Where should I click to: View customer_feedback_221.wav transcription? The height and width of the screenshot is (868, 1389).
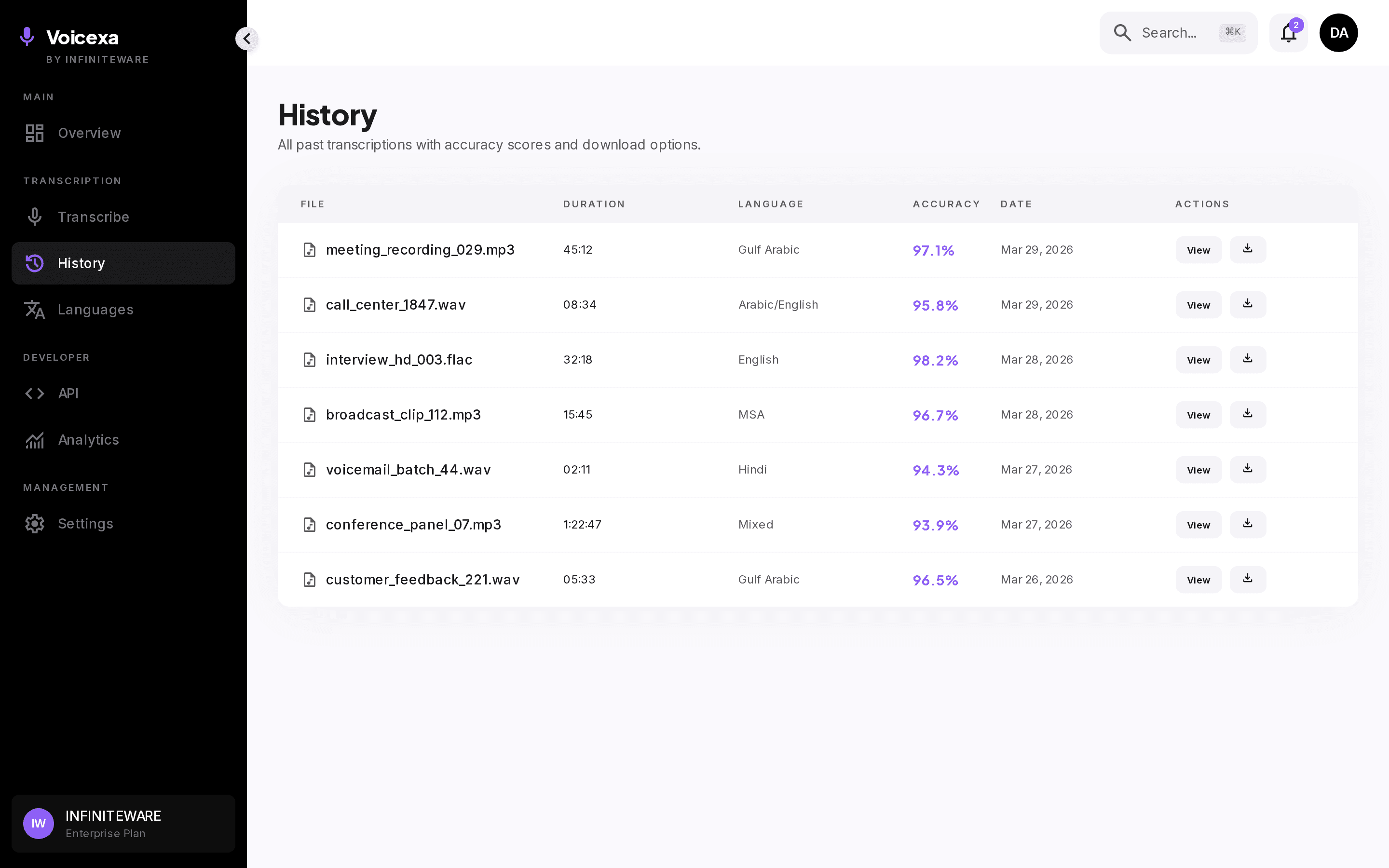click(1198, 580)
